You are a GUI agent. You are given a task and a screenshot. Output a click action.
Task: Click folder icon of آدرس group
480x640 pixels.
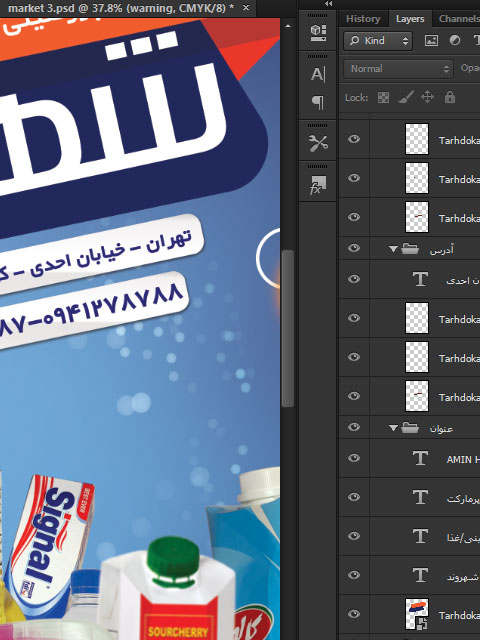coord(410,248)
